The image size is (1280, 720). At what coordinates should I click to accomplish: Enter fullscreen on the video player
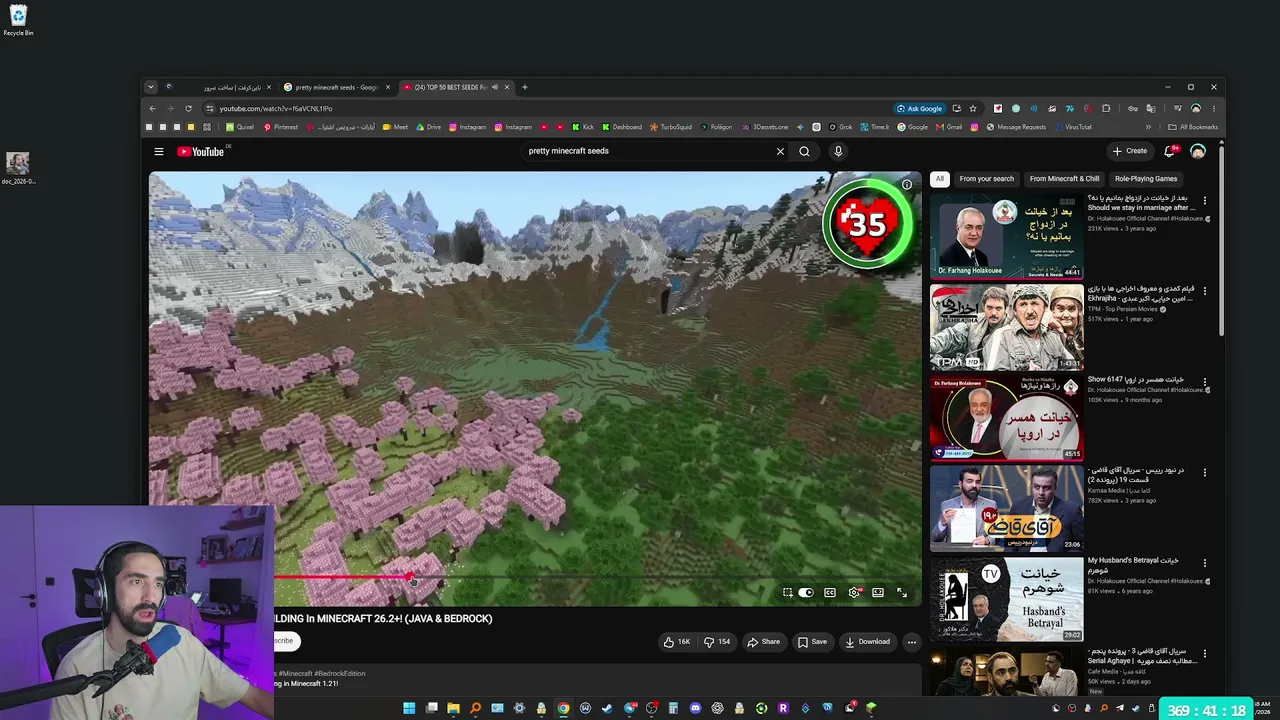902,593
